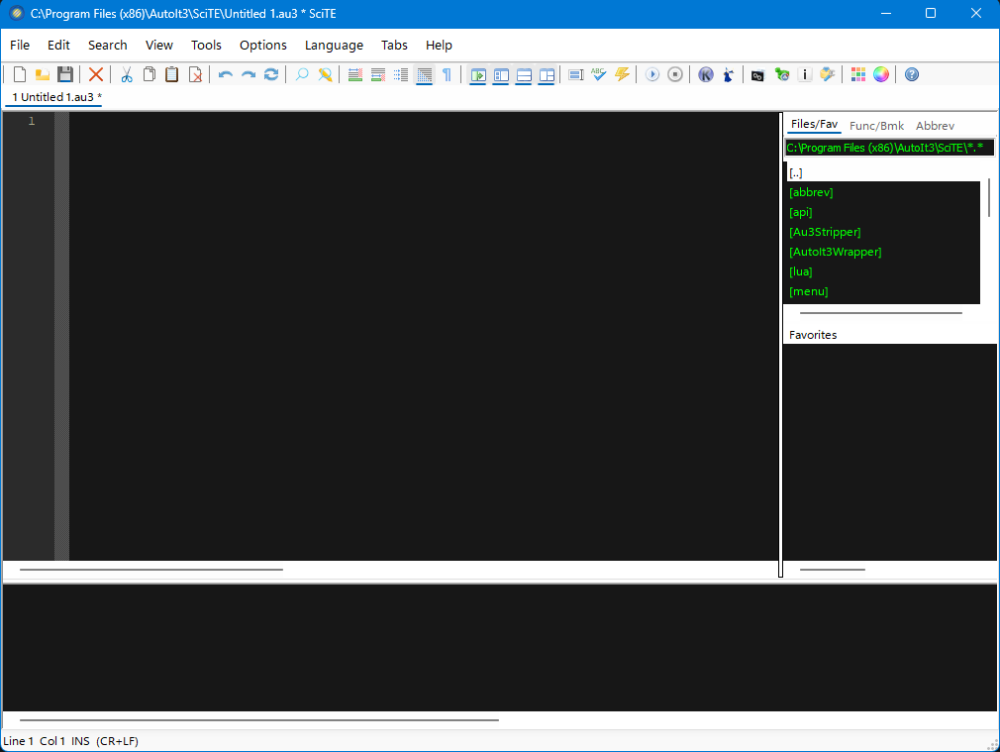Toggle the first green-and-red lines icon
This screenshot has height=752, width=1000.
[x=355, y=75]
